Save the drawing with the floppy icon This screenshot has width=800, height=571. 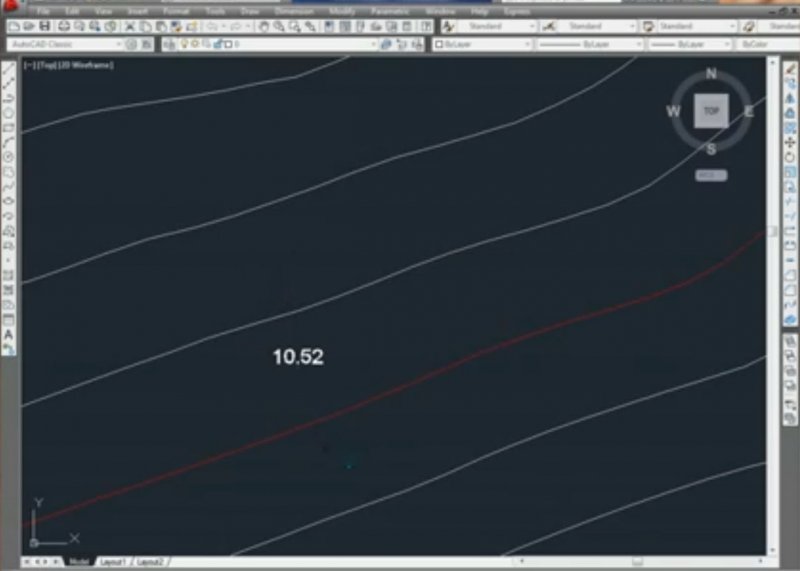(x=45, y=26)
